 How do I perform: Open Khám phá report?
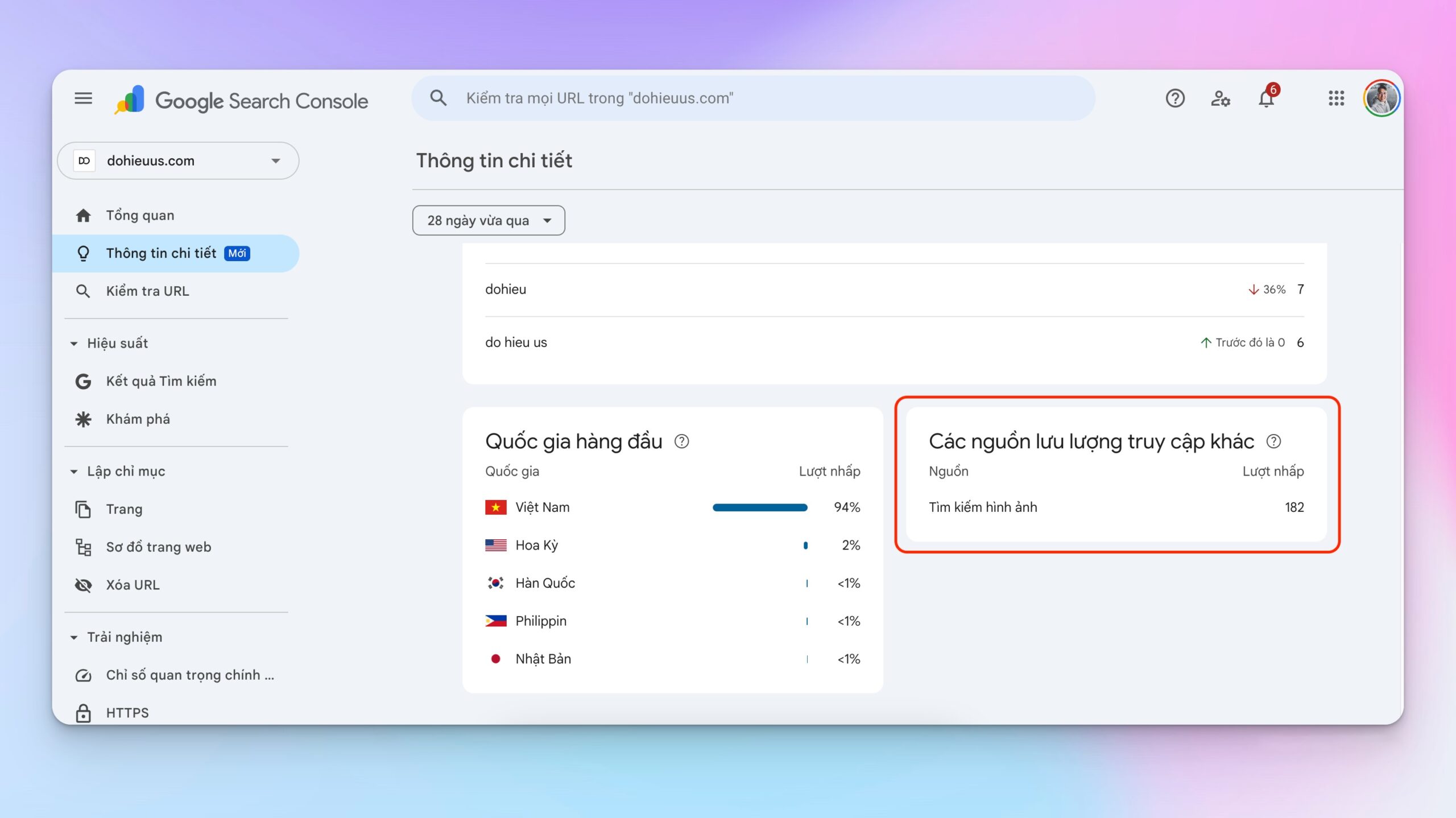tap(175, 419)
